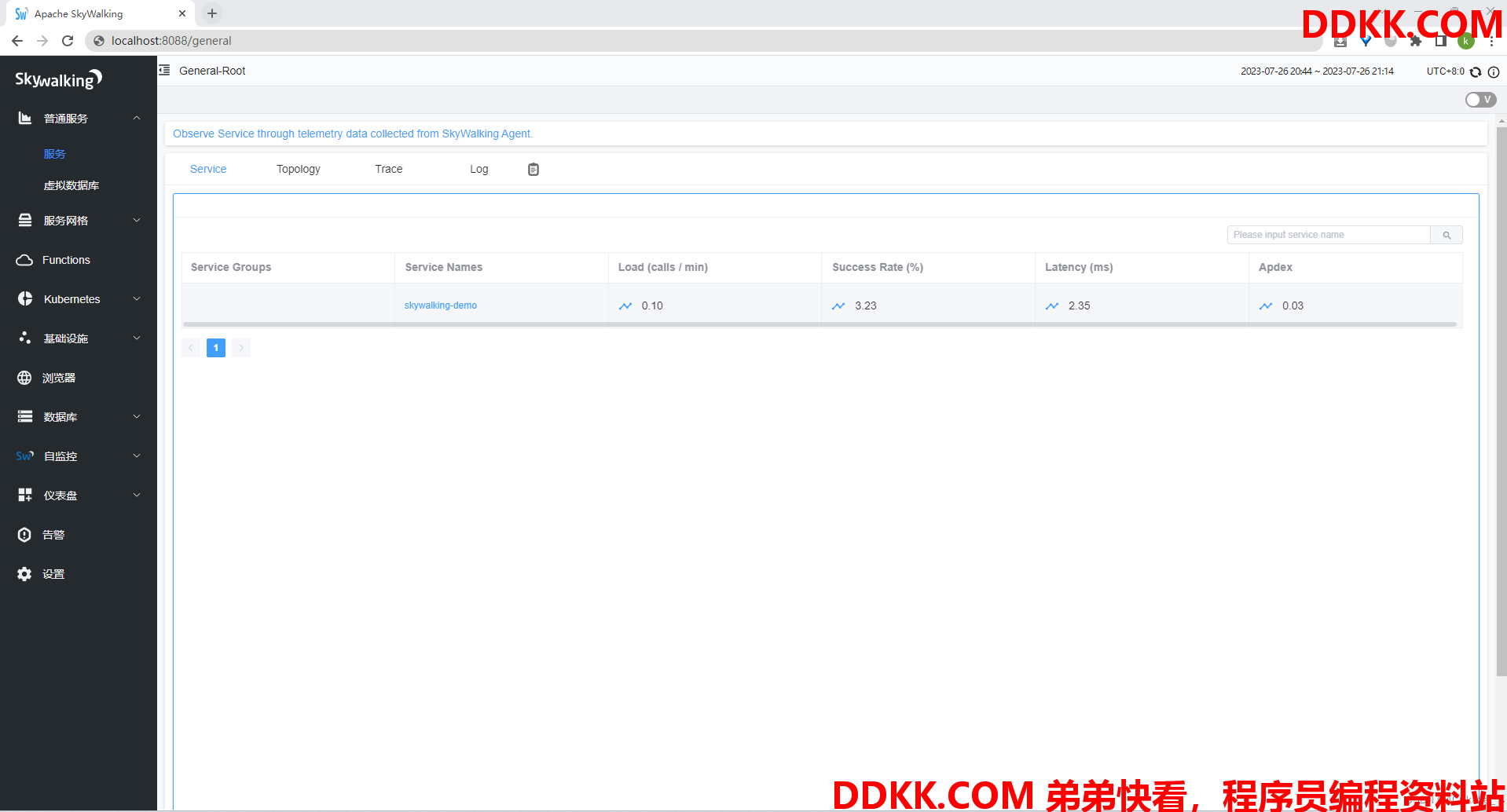Image resolution: width=1507 pixels, height=812 pixels.
Task: Open a new browser tab
Action: [x=212, y=13]
